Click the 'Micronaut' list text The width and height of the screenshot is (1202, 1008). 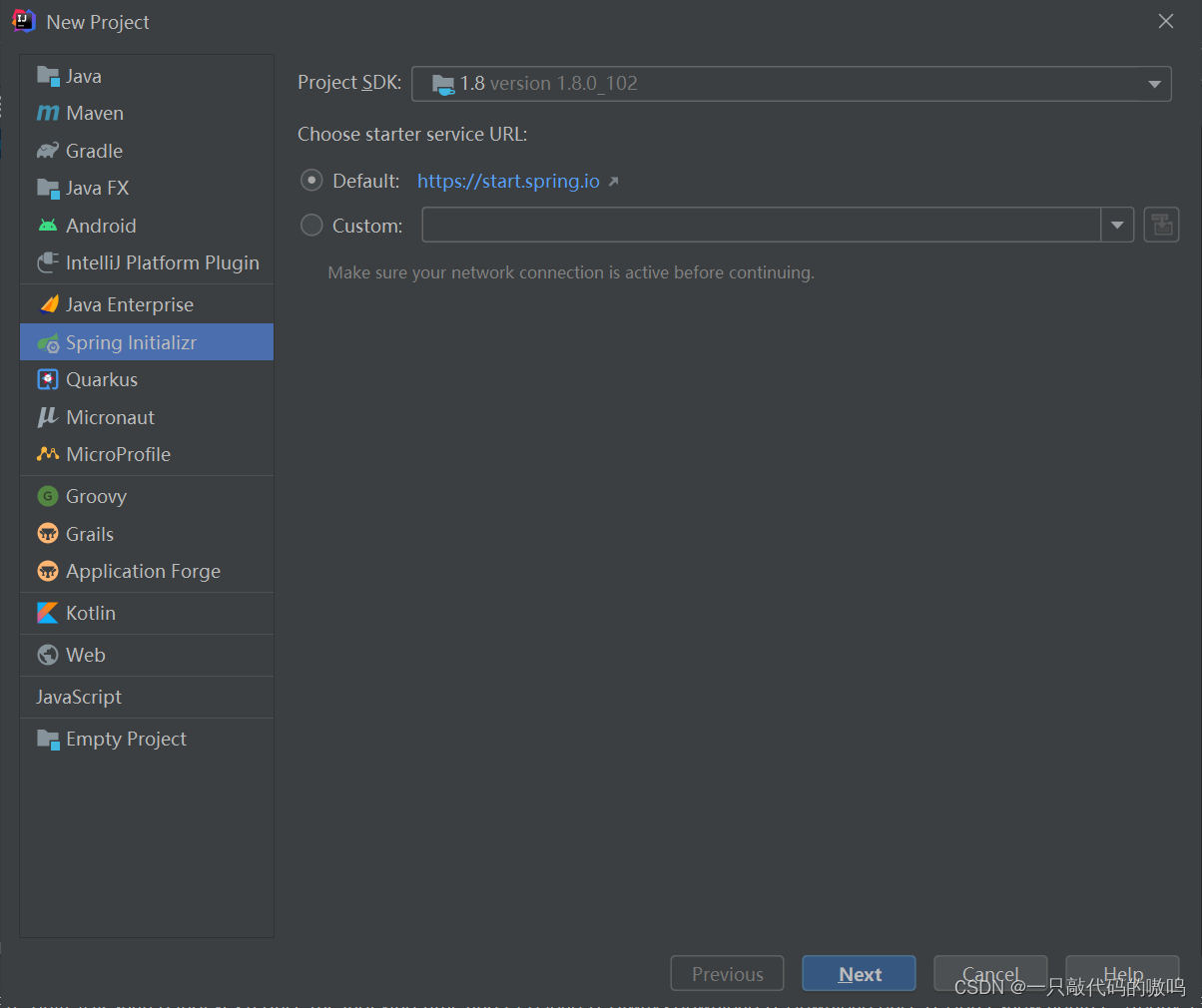coord(111,417)
